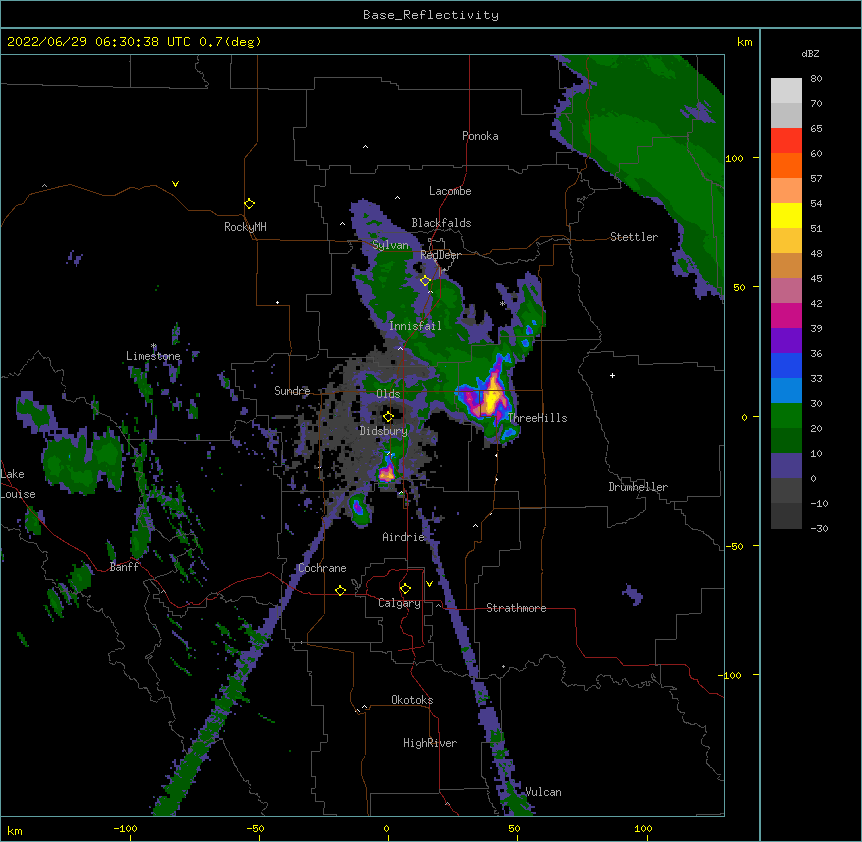Screen dimensions: 862x842
Task: Click the timestamp 2022/06/29 06:30:38 UTC
Action: [x=98, y=42]
